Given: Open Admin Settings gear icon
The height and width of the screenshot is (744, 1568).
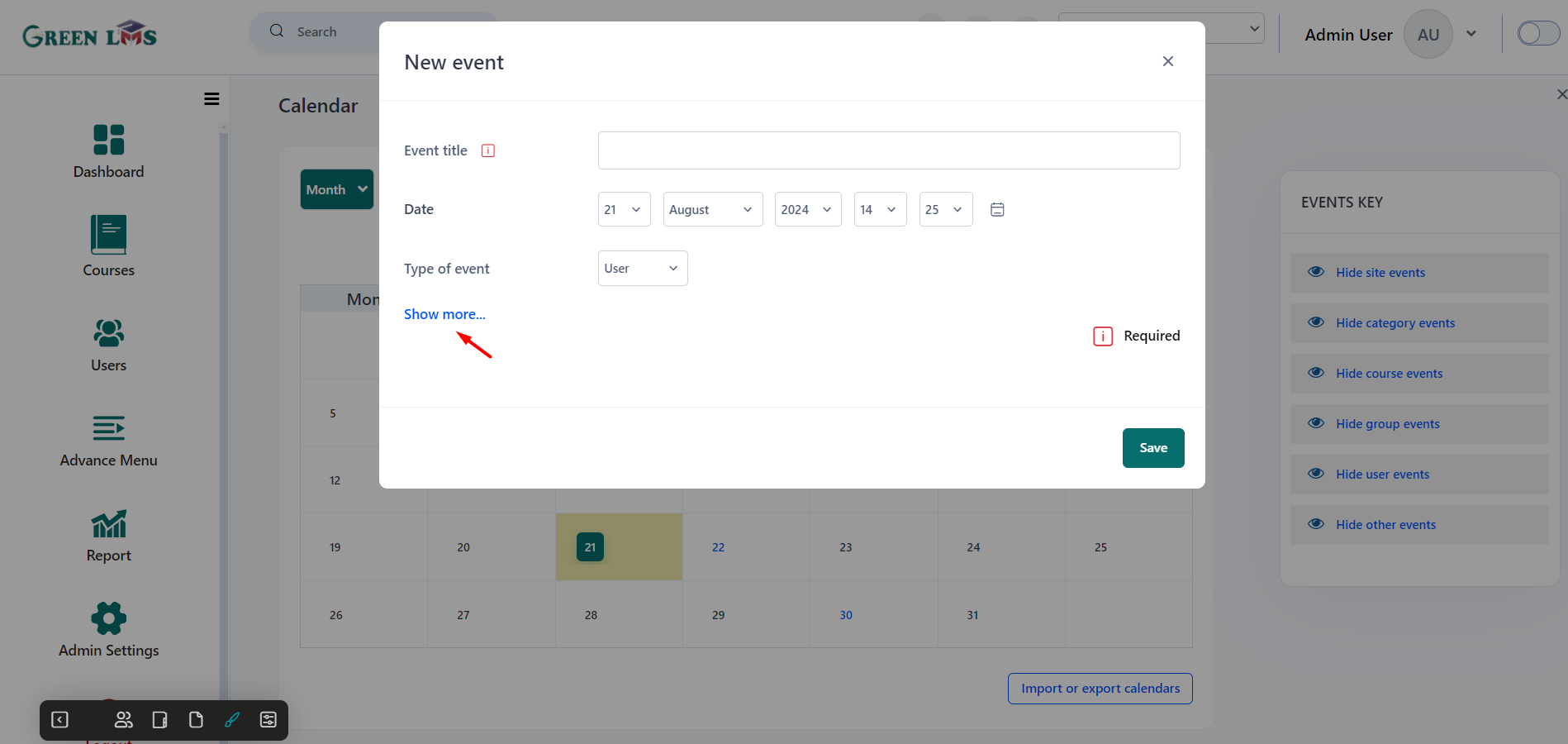Looking at the screenshot, I should 108,618.
